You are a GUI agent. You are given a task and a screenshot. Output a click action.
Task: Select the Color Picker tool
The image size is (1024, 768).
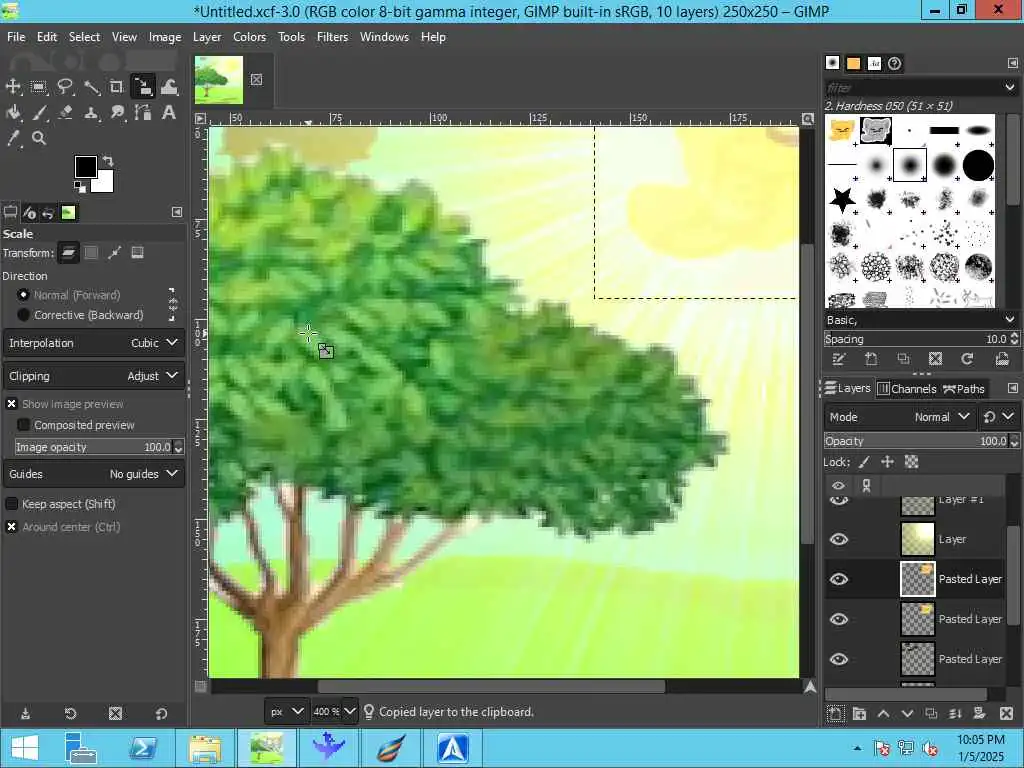(13, 138)
